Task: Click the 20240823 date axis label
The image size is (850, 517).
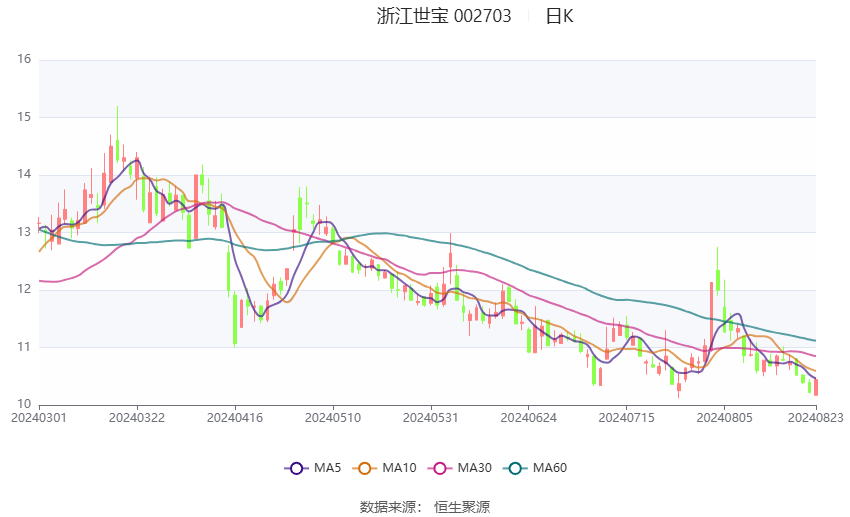Action: pos(815,418)
